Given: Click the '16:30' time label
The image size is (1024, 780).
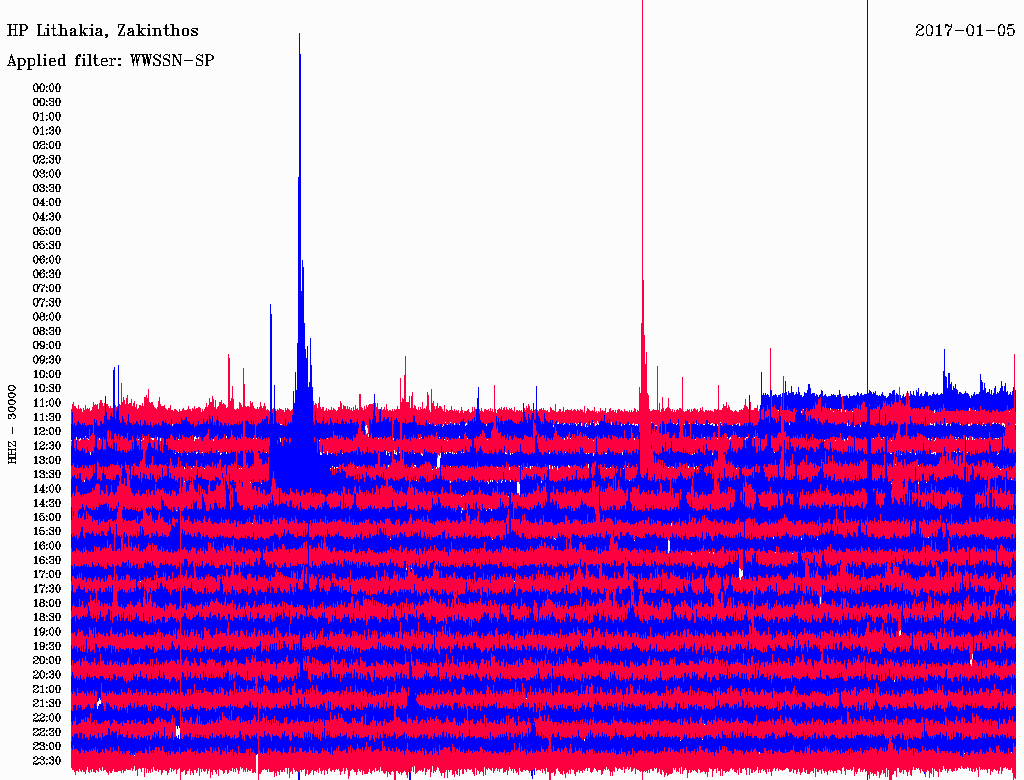Looking at the screenshot, I should [x=47, y=561].
